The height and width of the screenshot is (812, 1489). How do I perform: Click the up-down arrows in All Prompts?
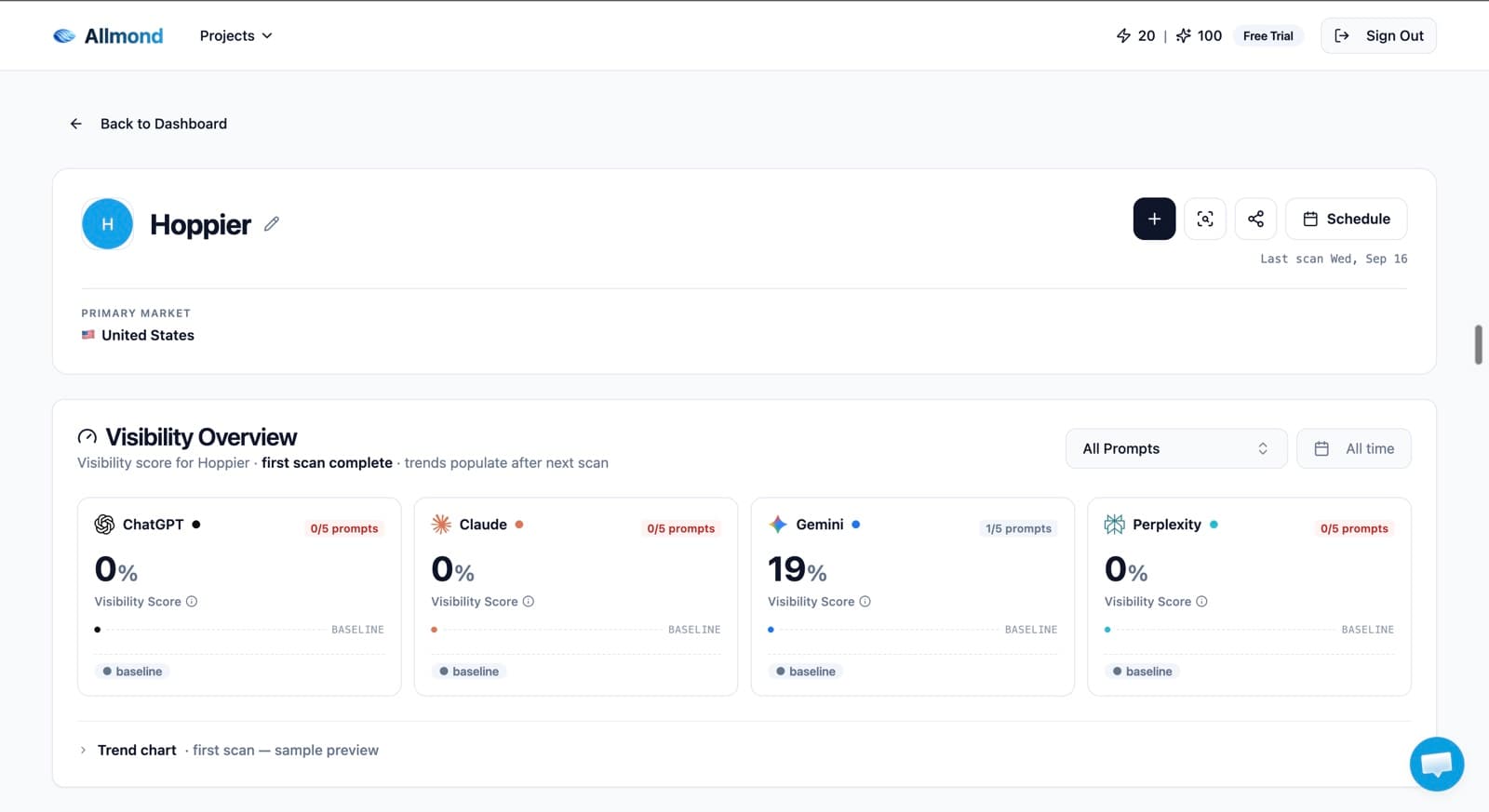click(x=1263, y=448)
